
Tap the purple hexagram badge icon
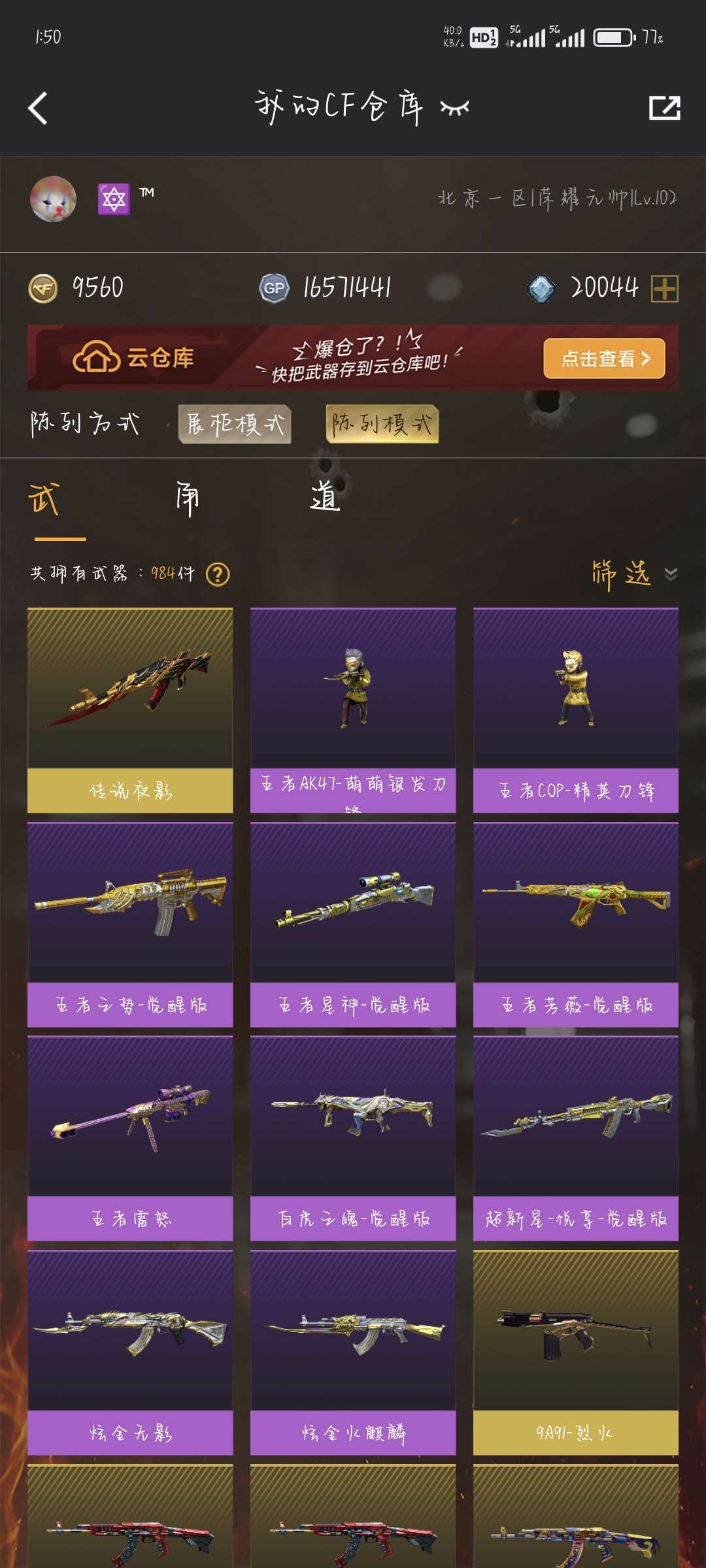pyautogui.click(x=114, y=199)
